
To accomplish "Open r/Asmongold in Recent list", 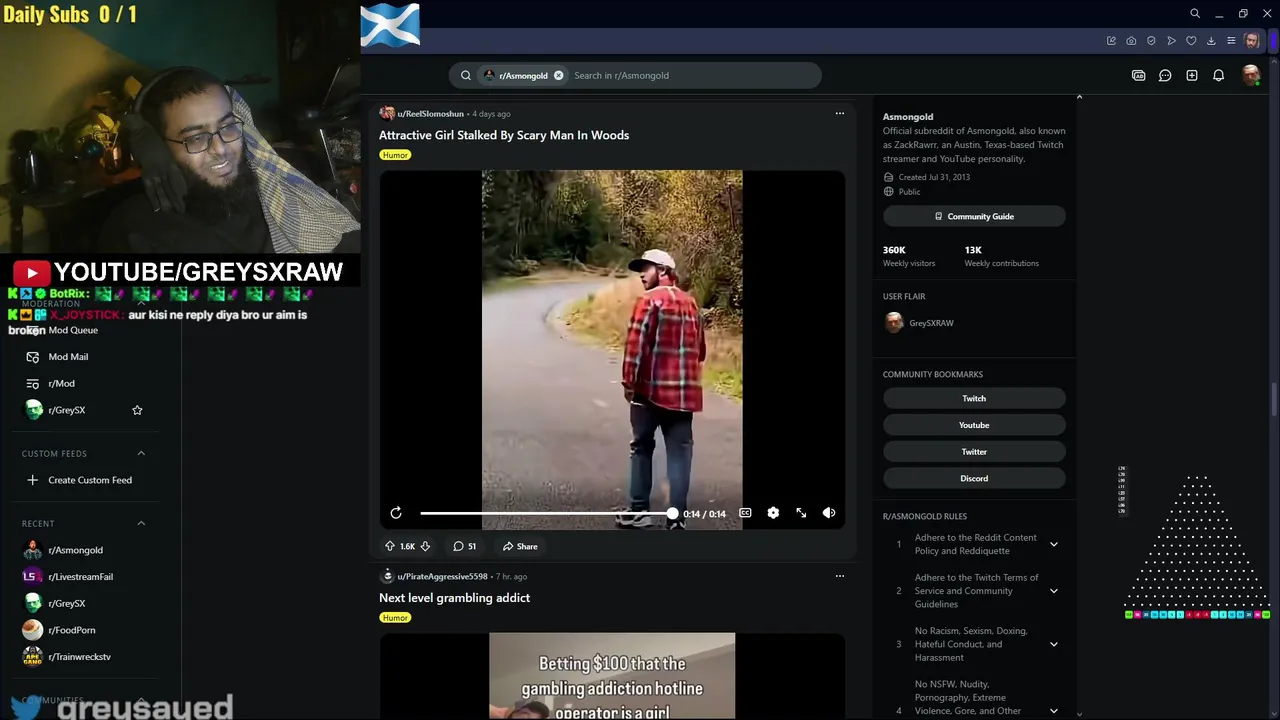I will (x=75, y=550).
